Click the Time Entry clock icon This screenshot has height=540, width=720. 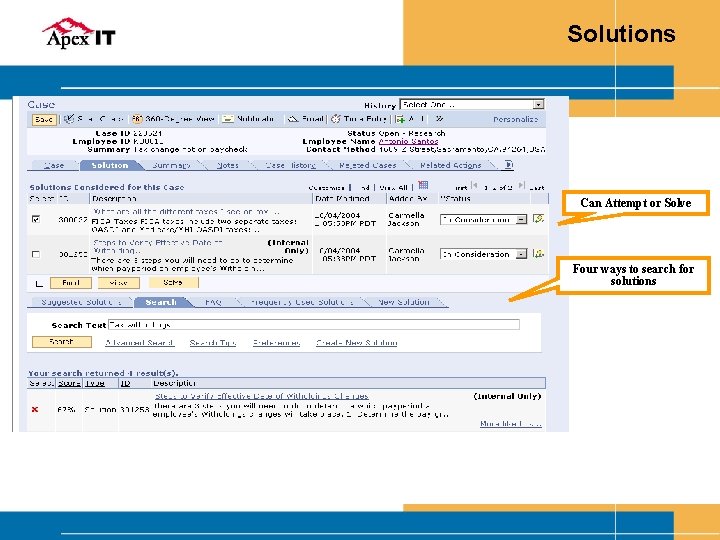point(336,119)
